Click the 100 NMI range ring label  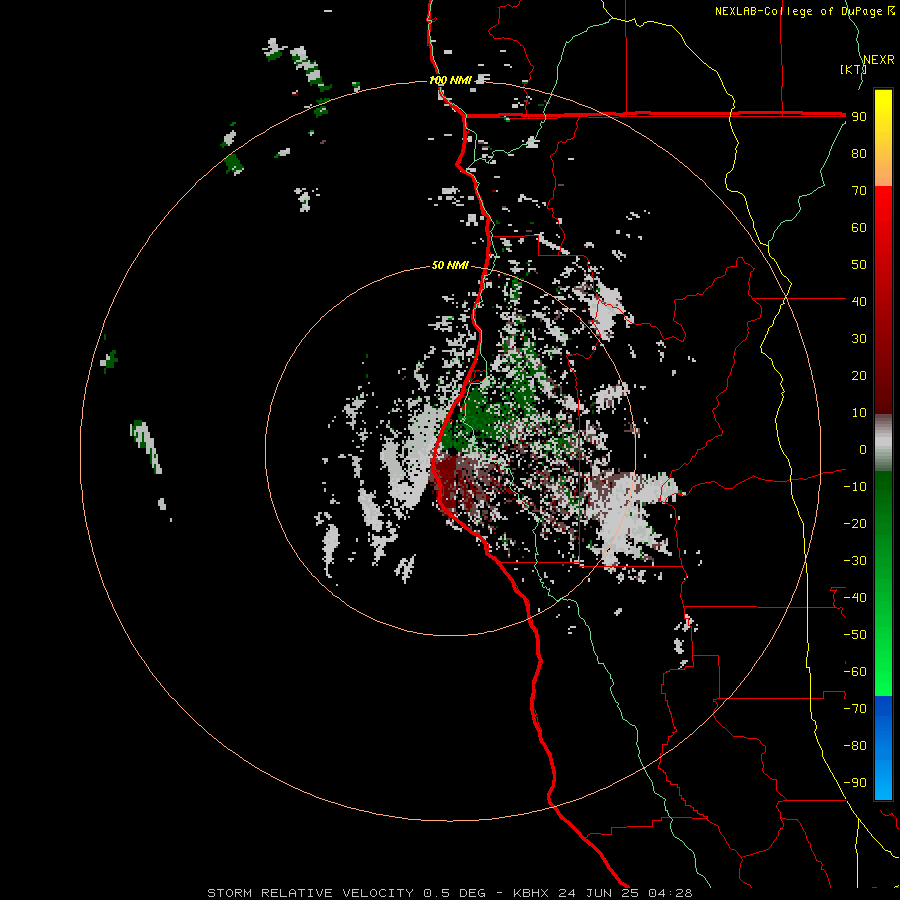[451, 80]
